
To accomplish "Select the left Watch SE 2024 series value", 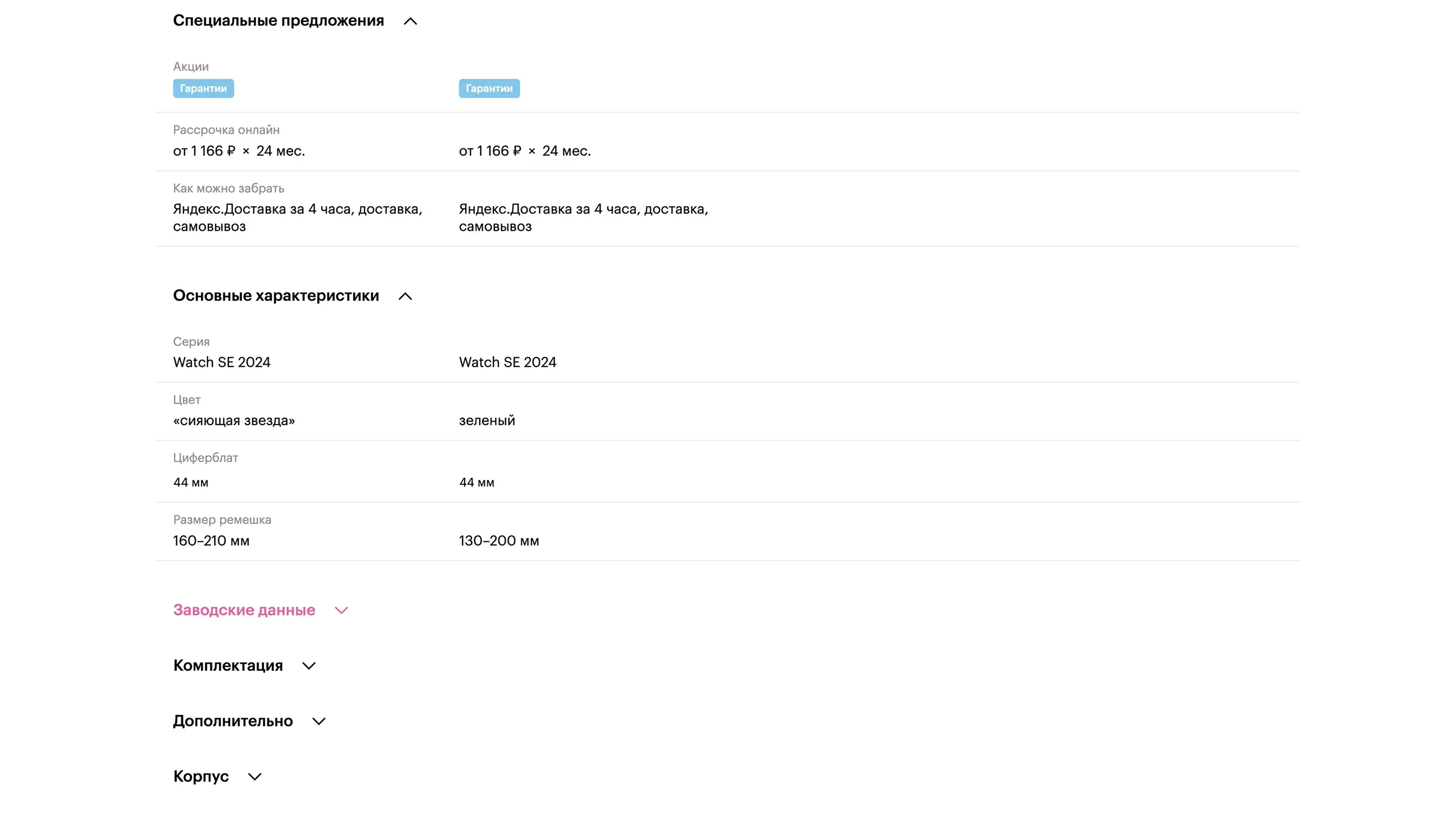I will (x=221, y=362).
